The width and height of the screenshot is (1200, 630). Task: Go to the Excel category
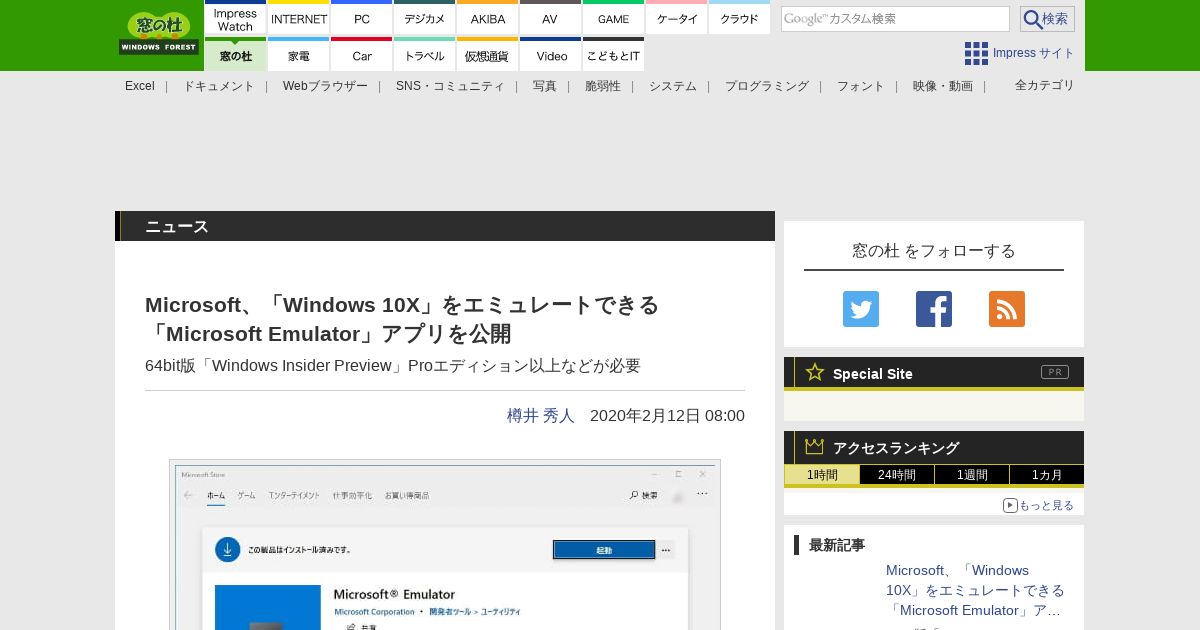140,86
